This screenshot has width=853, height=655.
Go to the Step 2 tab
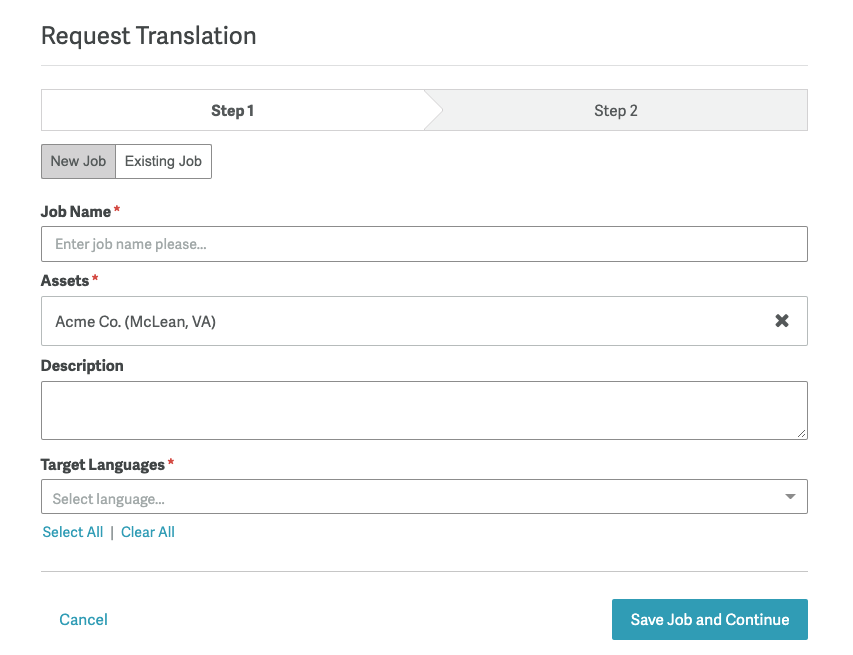615,111
